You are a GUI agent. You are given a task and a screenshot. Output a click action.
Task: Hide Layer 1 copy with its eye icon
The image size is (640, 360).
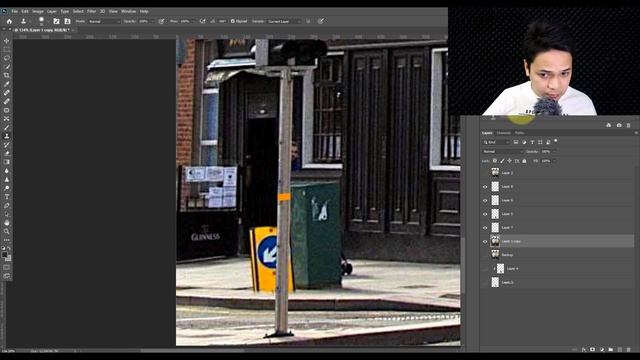point(485,242)
